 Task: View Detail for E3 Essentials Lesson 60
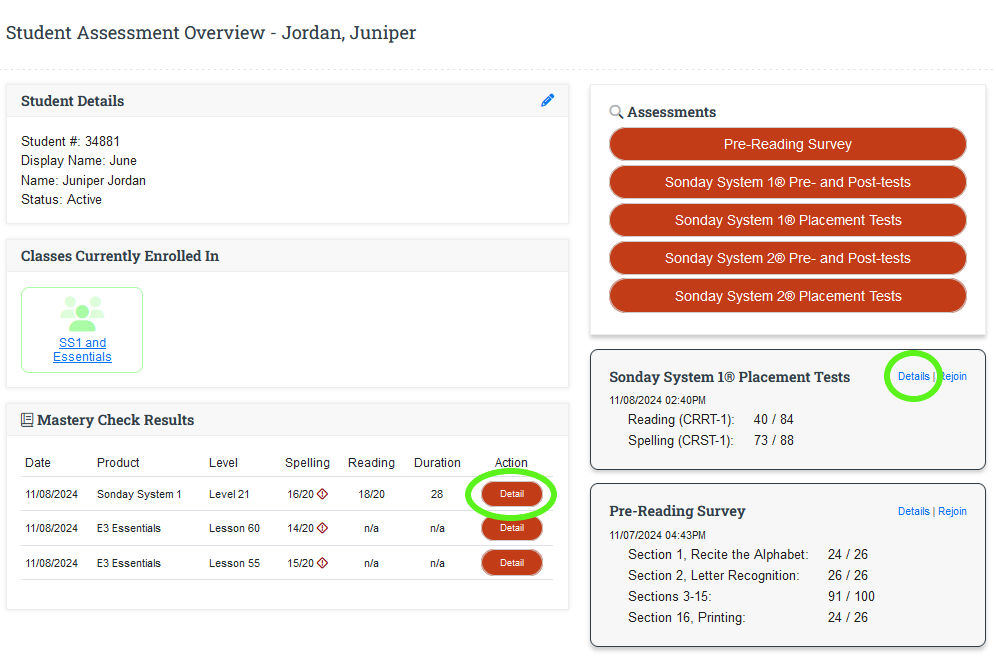tap(511, 528)
